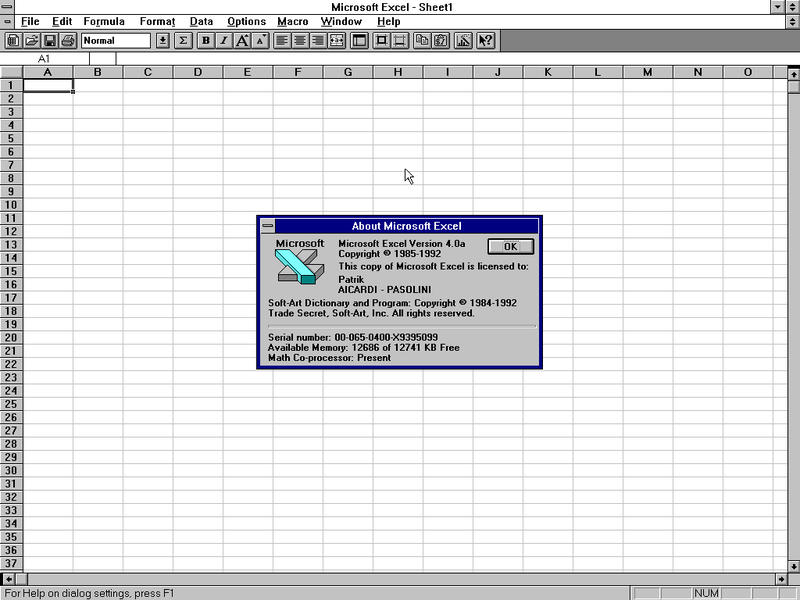Select row header 37

(x=11, y=563)
